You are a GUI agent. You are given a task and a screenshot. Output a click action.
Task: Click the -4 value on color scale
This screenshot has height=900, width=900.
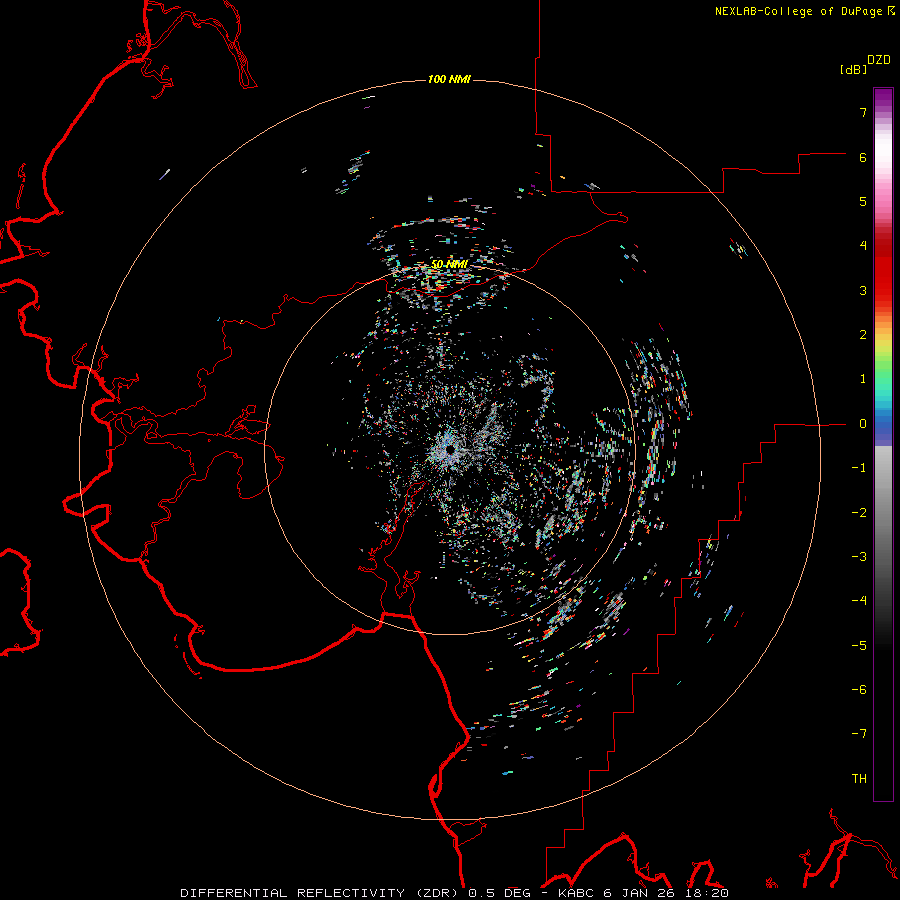[x=859, y=601]
